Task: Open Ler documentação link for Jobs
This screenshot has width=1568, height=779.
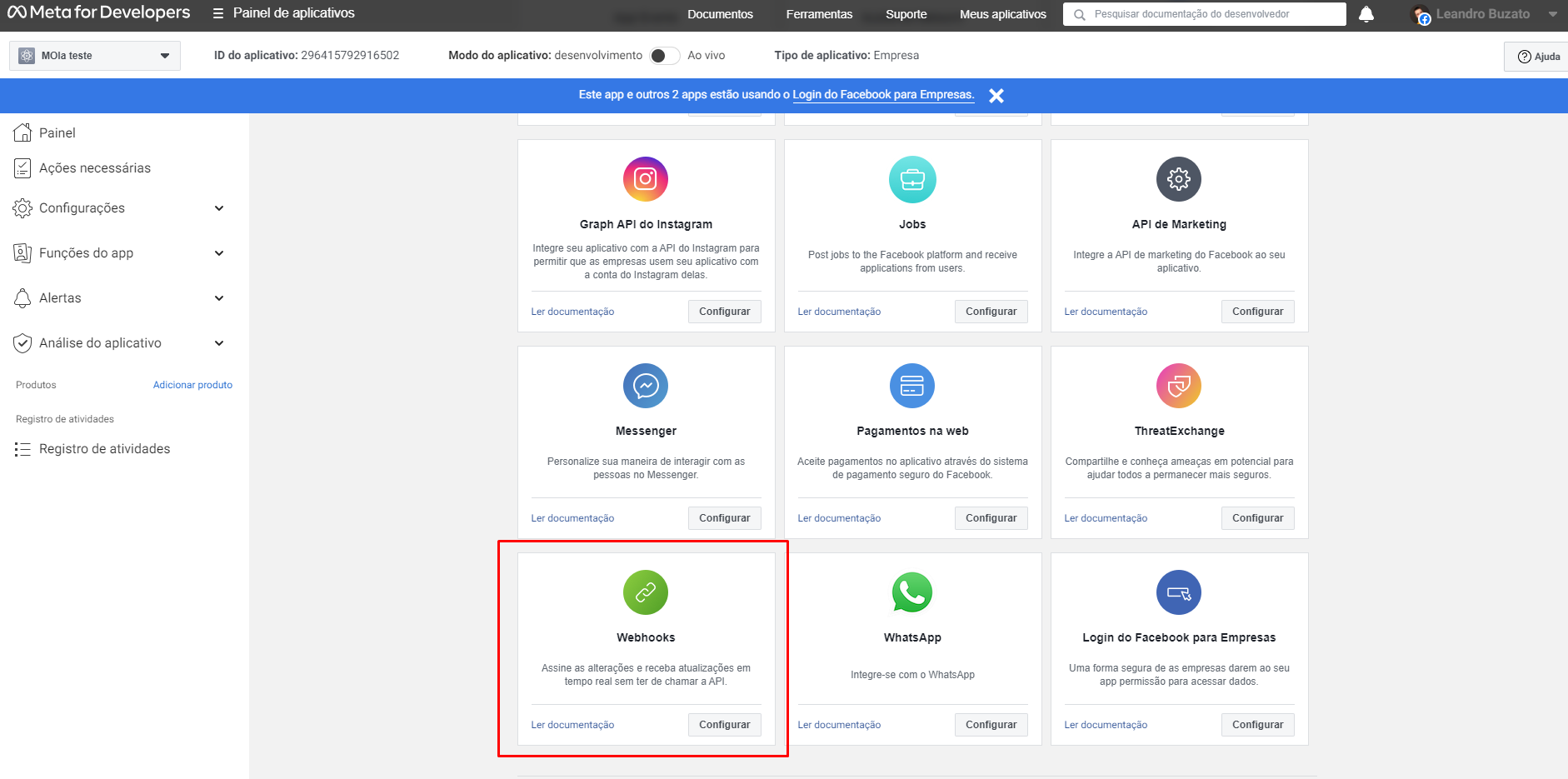Action: tap(839, 312)
